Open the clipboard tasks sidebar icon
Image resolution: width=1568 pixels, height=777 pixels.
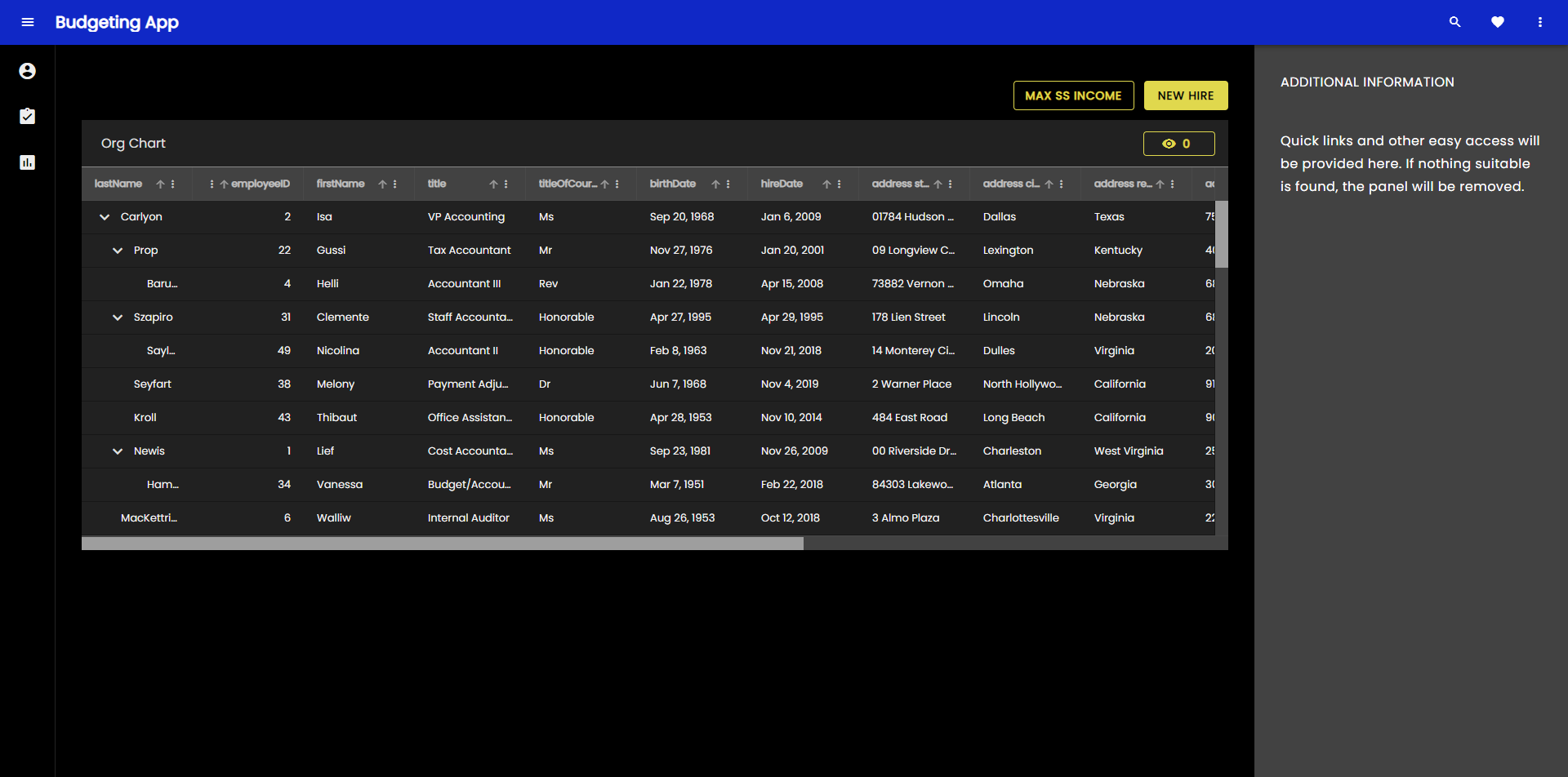coord(27,117)
